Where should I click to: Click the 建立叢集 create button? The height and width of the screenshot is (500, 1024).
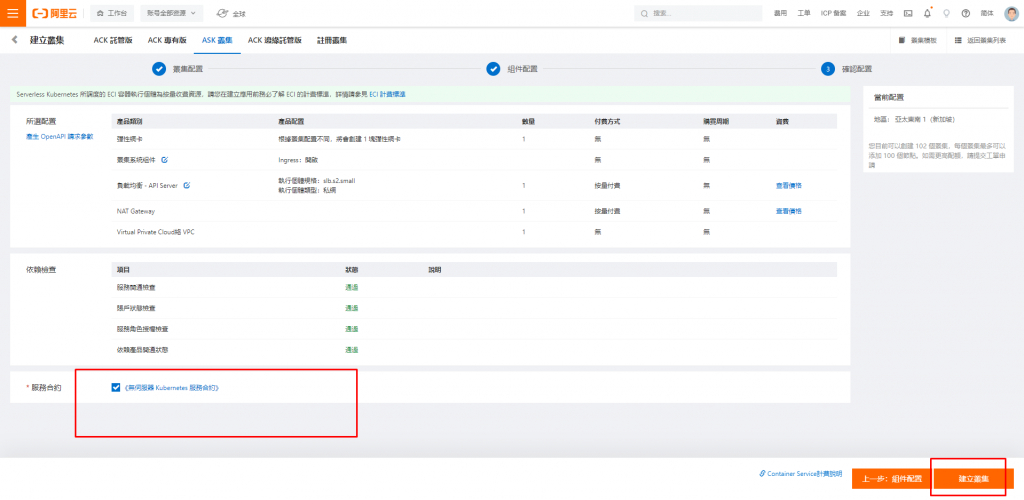pyautogui.click(x=974, y=478)
